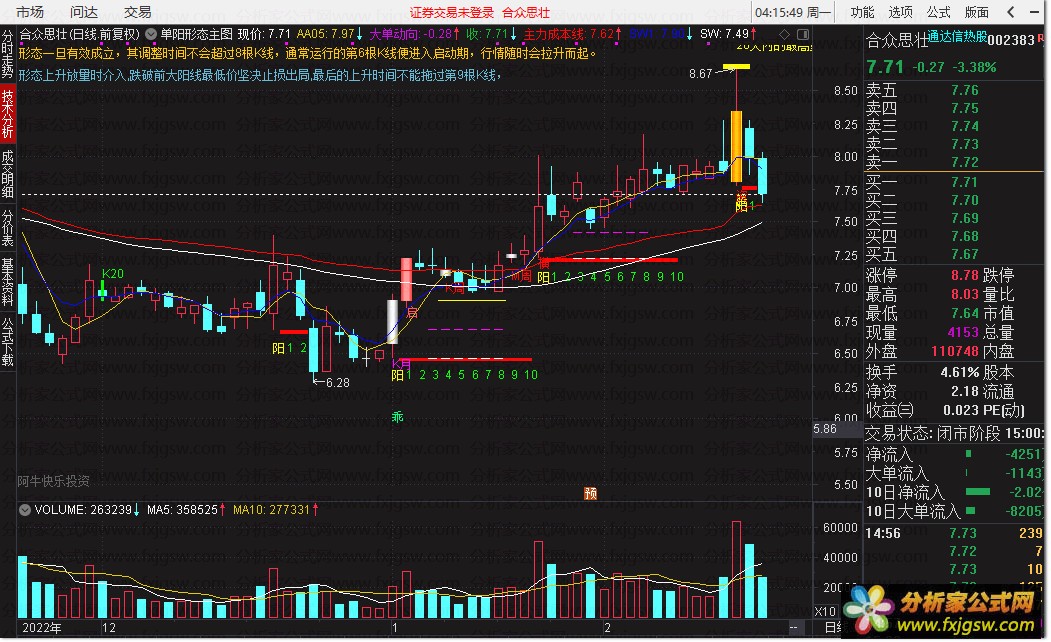This screenshot has width=1051, height=642.
Task: Click the 证券交易未登录 login notice
Action: 452,13
